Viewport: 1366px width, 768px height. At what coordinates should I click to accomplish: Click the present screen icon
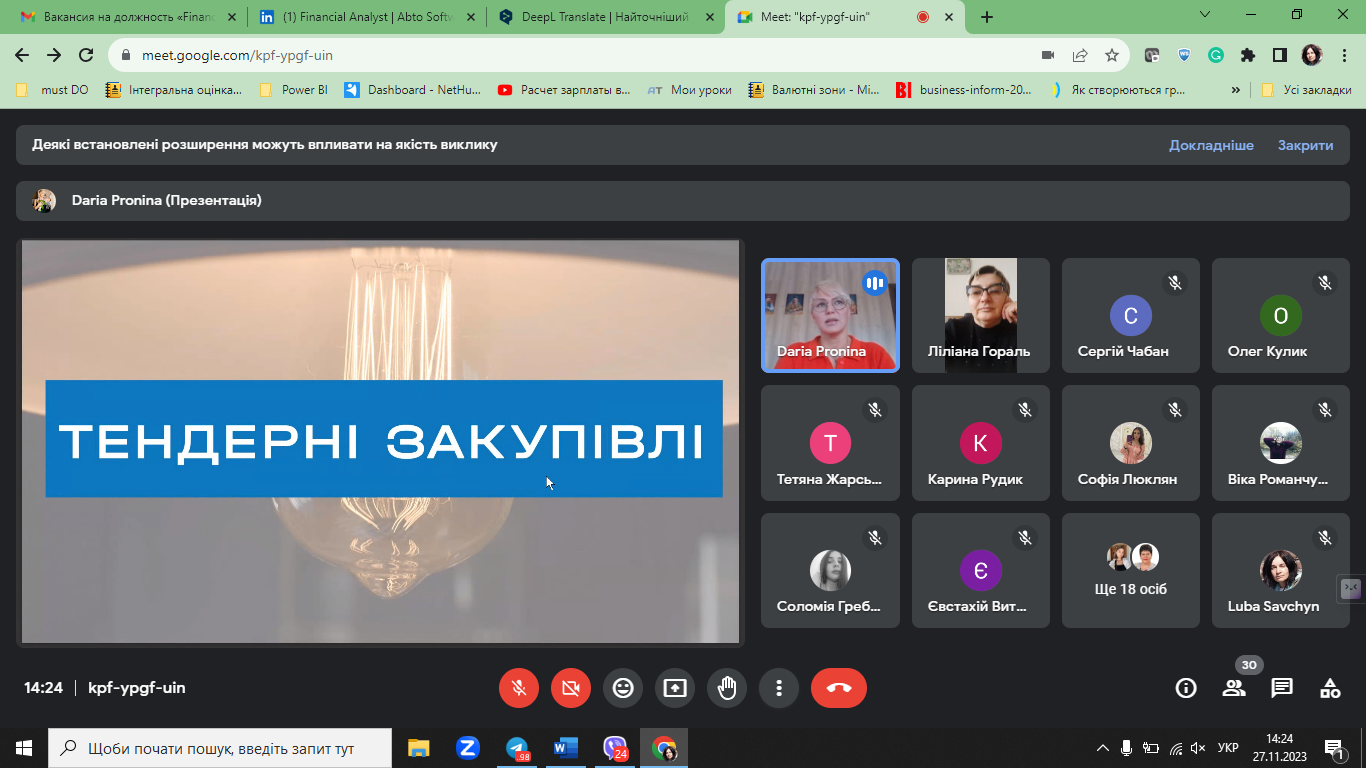(675, 688)
